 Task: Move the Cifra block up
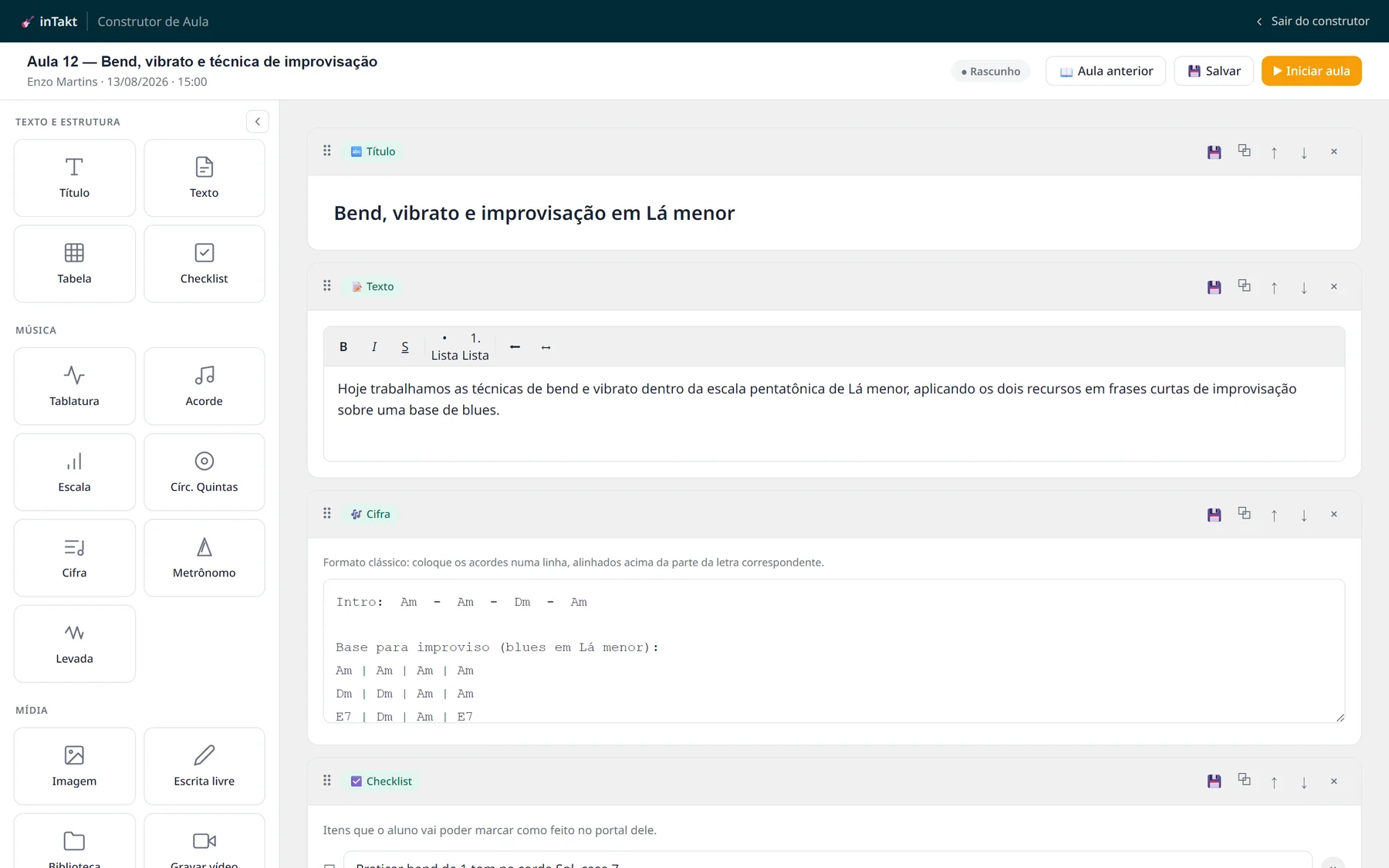(1274, 515)
